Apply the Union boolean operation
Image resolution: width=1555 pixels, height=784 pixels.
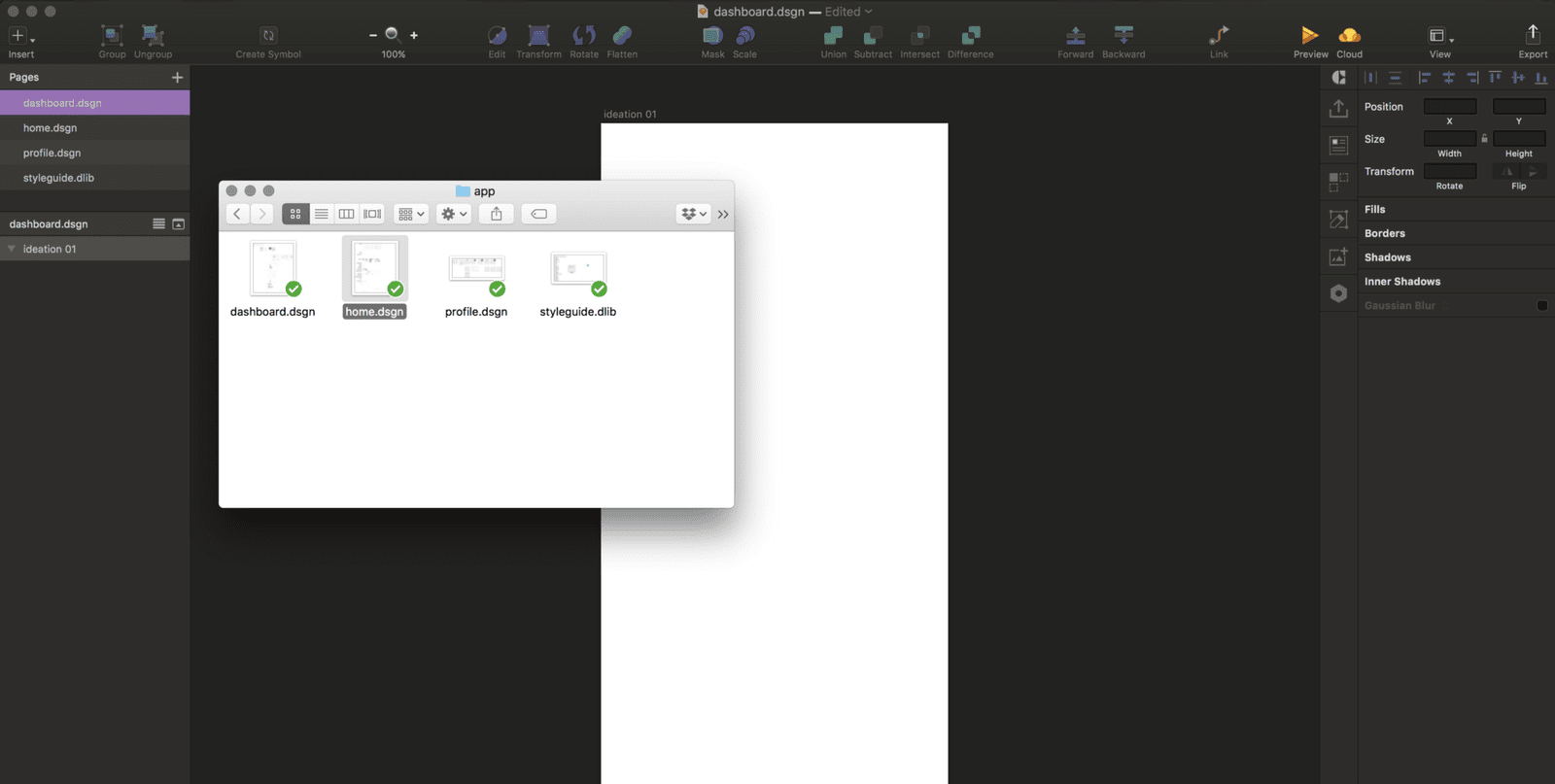coord(833,36)
